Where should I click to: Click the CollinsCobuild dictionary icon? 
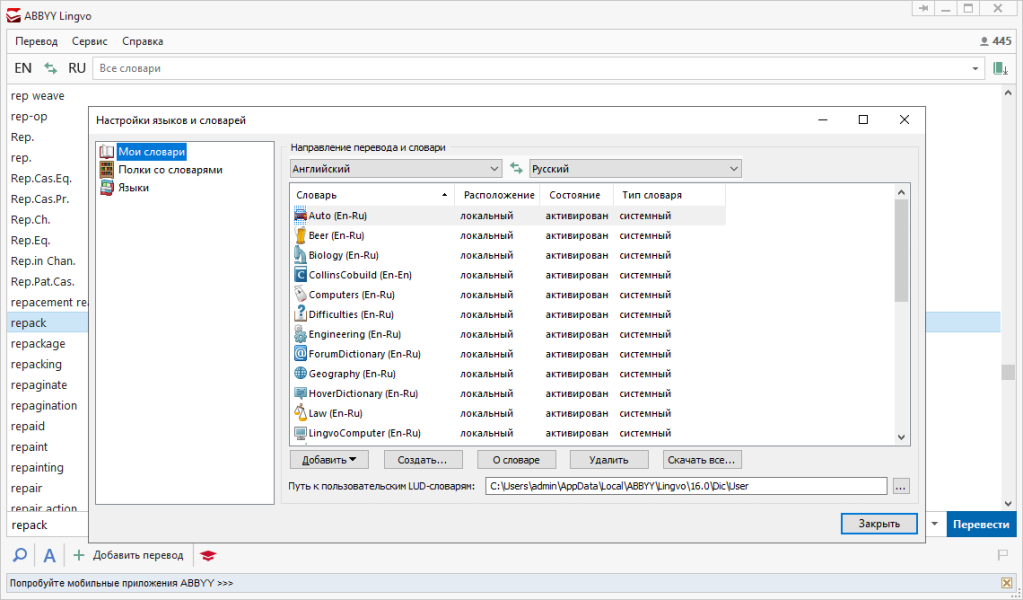300,275
